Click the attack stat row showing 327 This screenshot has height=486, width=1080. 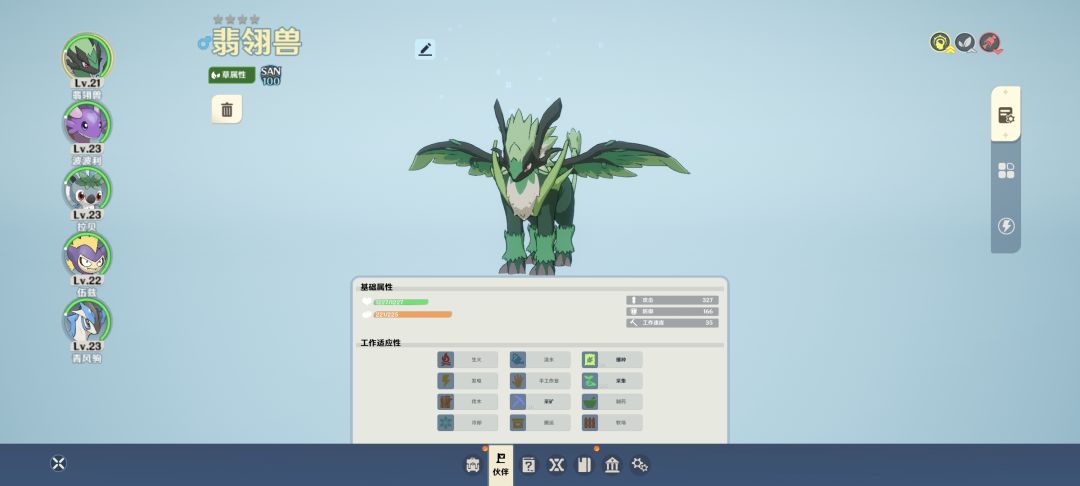[672, 300]
